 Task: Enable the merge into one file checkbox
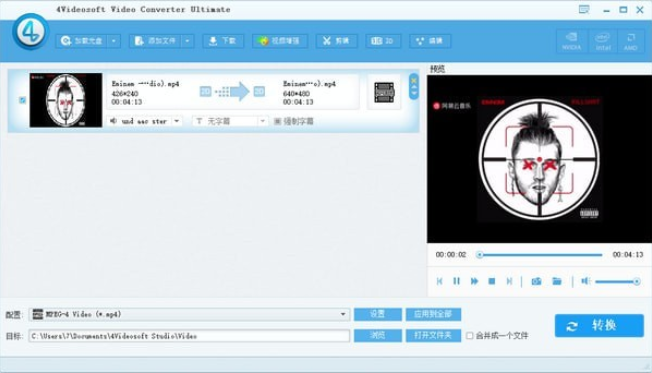pos(469,336)
